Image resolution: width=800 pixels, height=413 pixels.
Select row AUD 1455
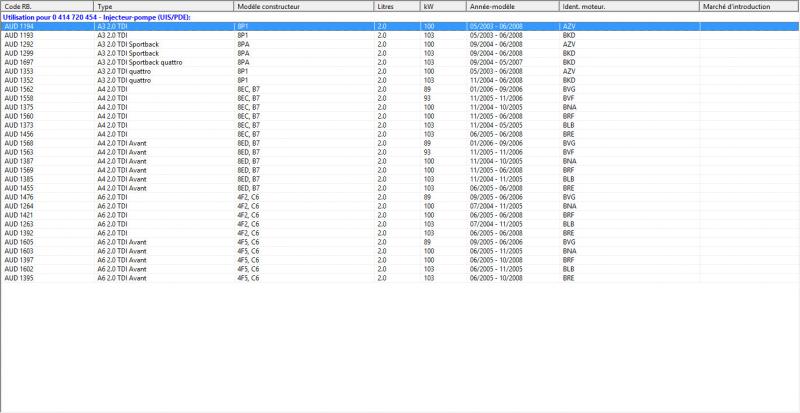pyautogui.click(x=400, y=188)
